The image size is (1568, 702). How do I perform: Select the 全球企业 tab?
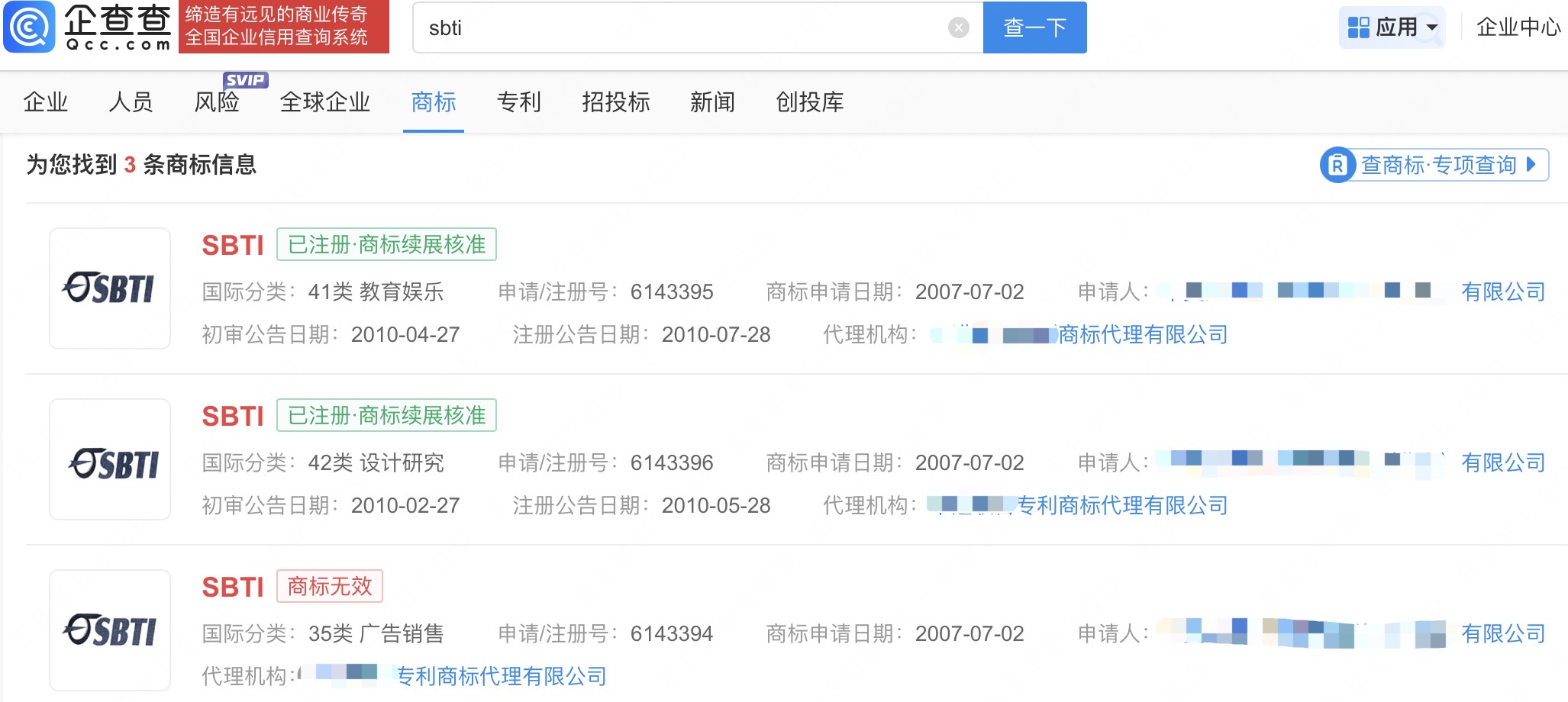click(324, 102)
